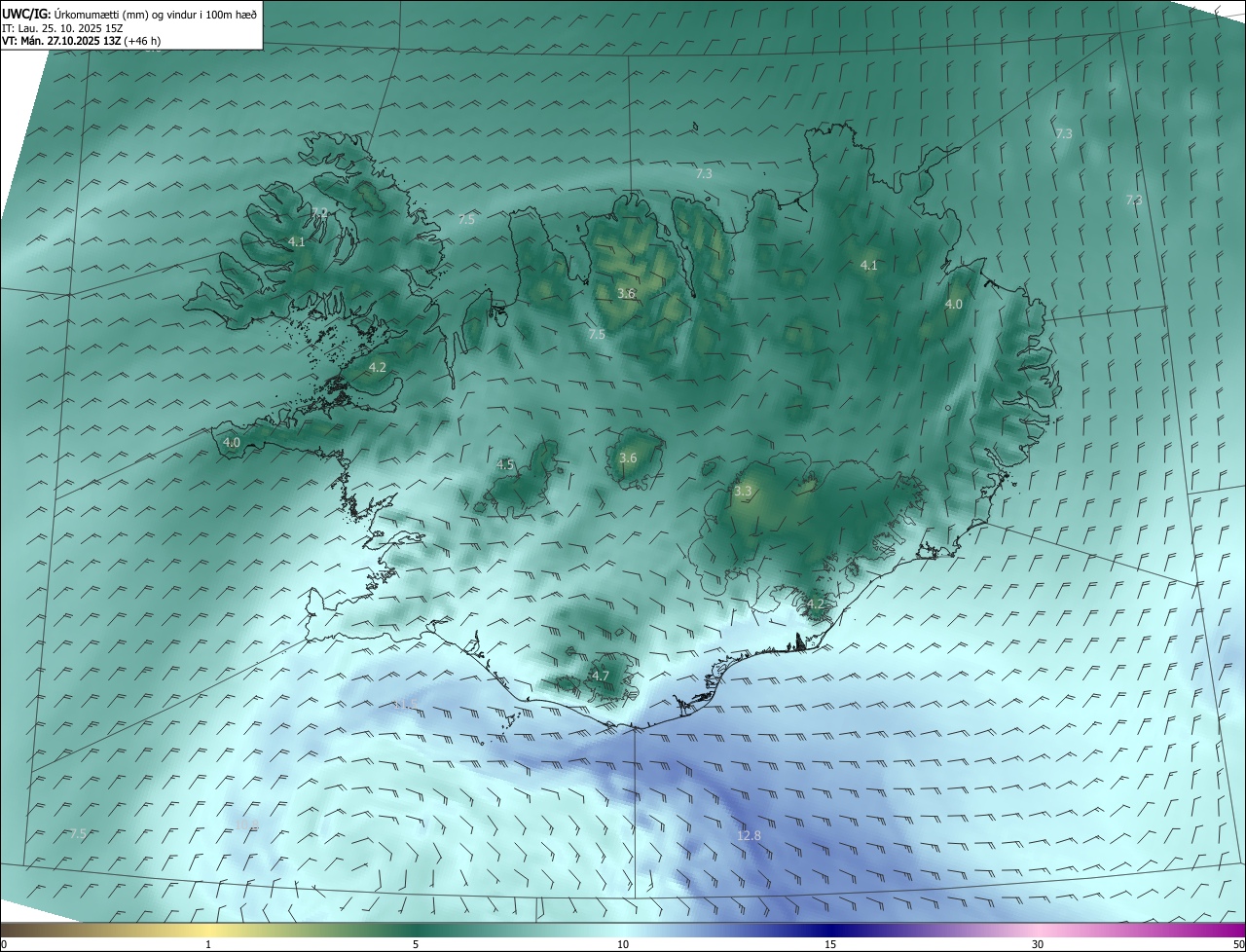The image size is (1246, 952).
Task: Click the '12.8' value label on the map
Action: pyautogui.click(x=749, y=835)
